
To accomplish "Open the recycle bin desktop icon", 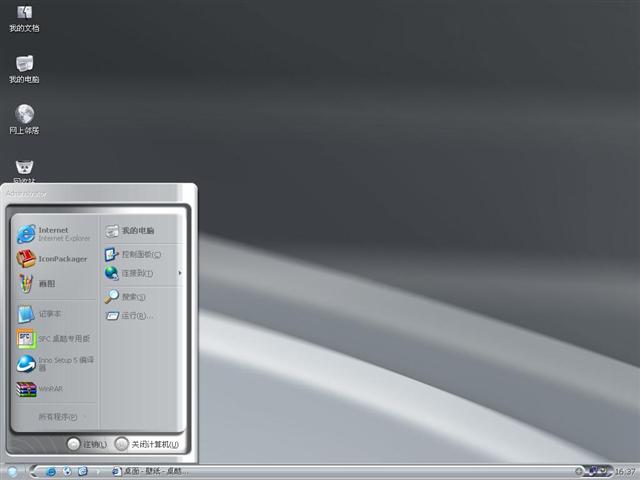I will [x=24, y=171].
